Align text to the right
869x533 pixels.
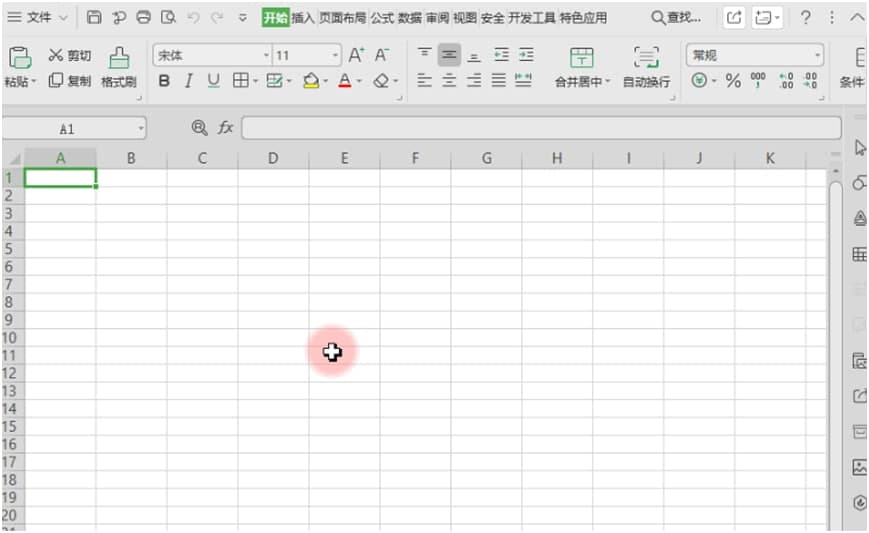(x=474, y=81)
